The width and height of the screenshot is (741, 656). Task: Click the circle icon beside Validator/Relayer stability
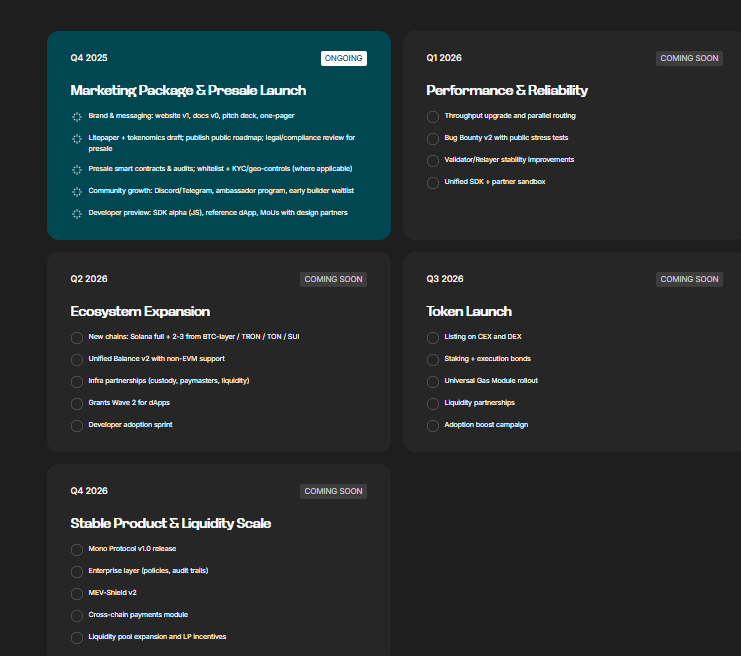pyautogui.click(x=433, y=161)
